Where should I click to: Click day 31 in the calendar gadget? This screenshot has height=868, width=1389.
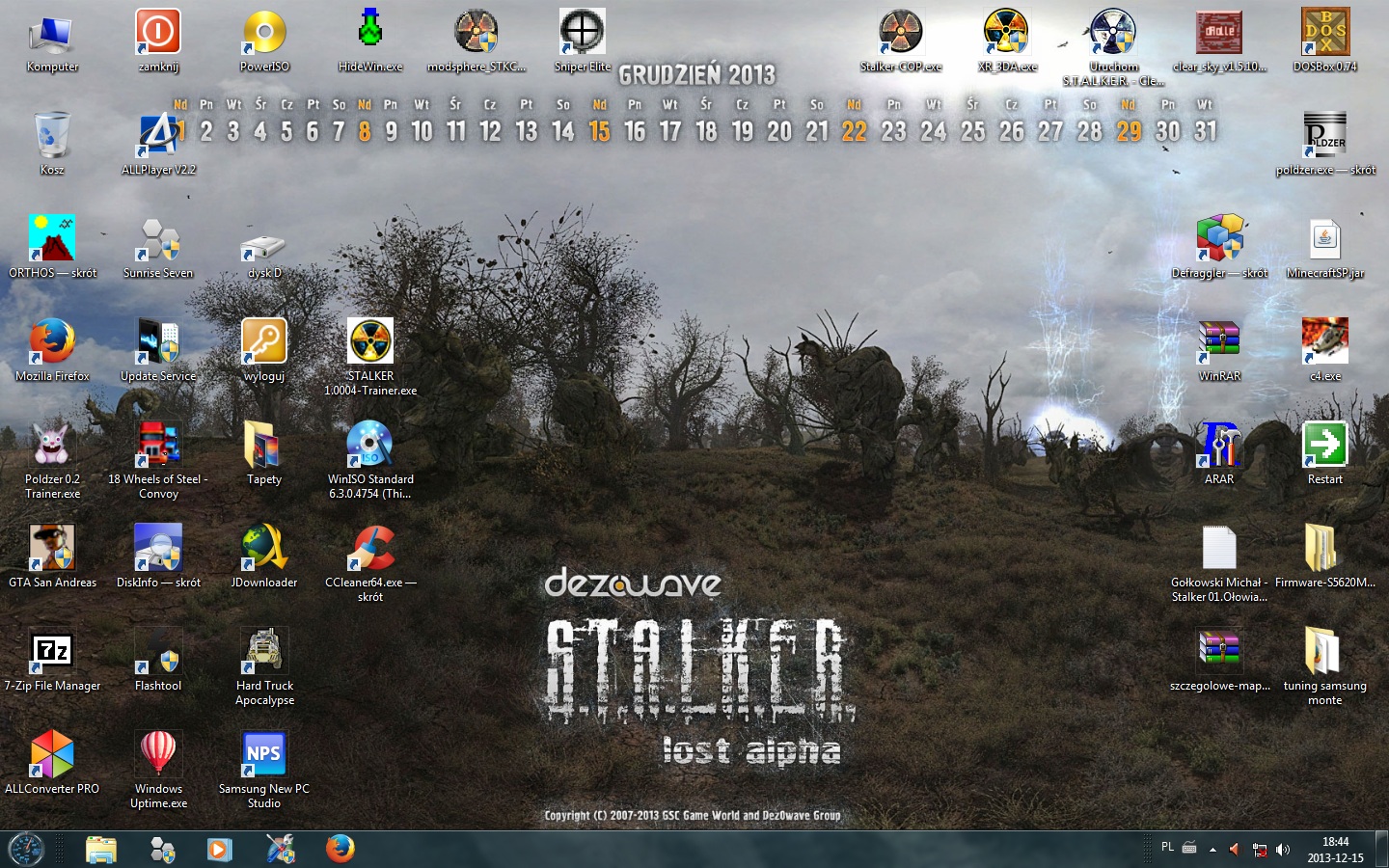click(x=1206, y=131)
